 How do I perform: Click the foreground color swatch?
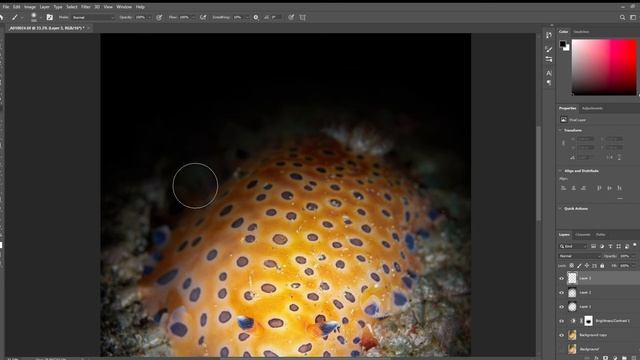pyautogui.click(x=563, y=44)
